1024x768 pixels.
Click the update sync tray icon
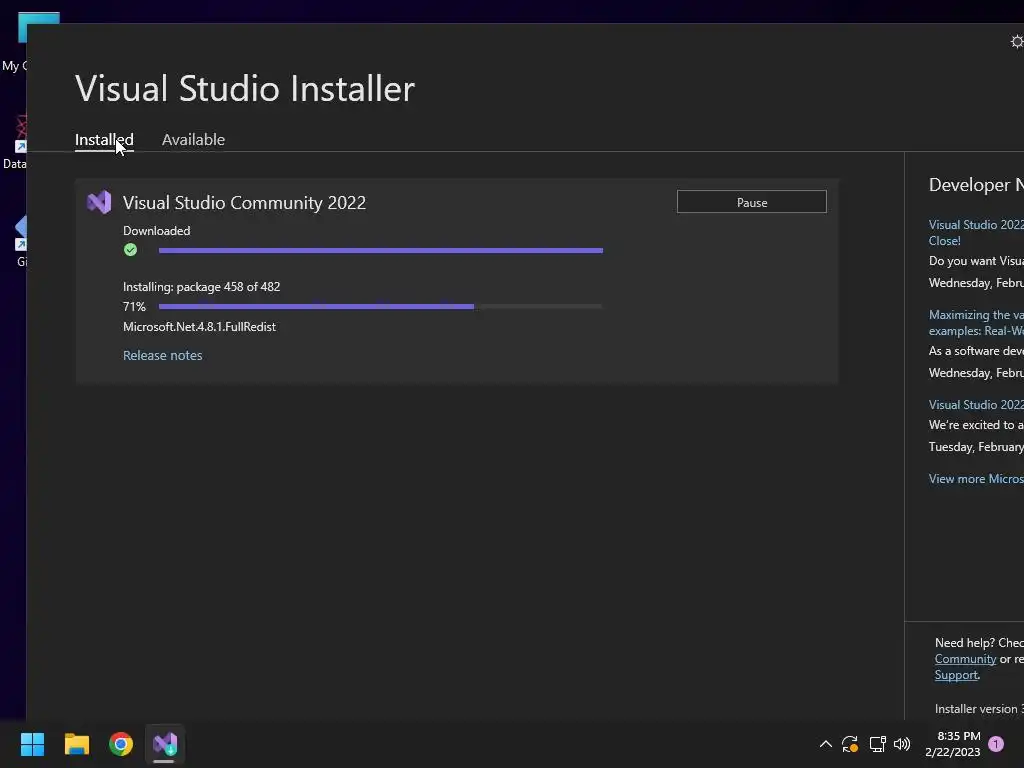click(850, 744)
